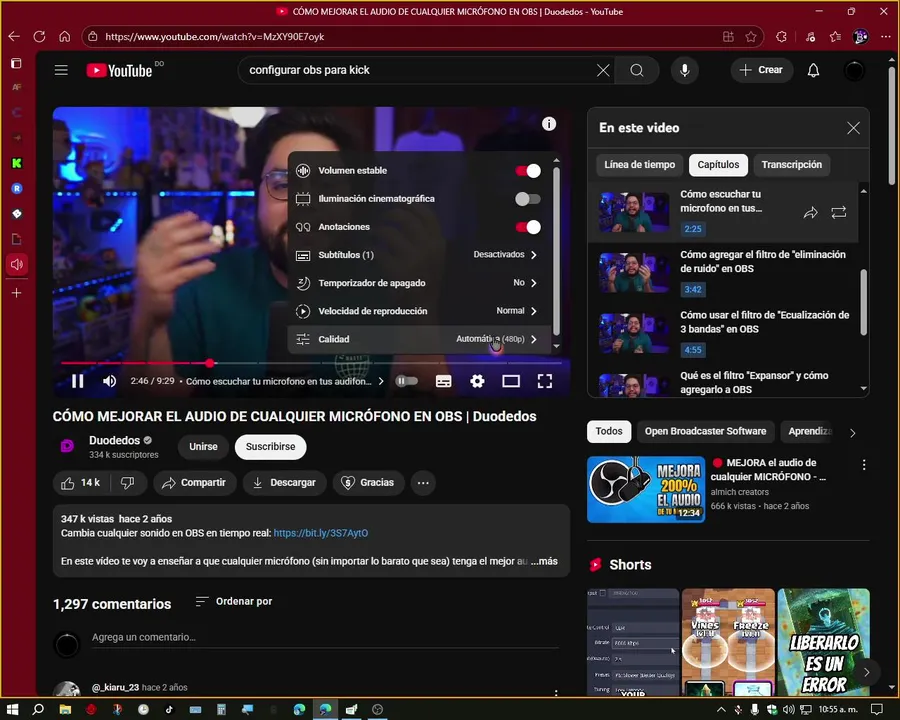Switch to the Línea de tiempo tab
The height and width of the screenshot is (720, 900).
click(x=639, y=165)
